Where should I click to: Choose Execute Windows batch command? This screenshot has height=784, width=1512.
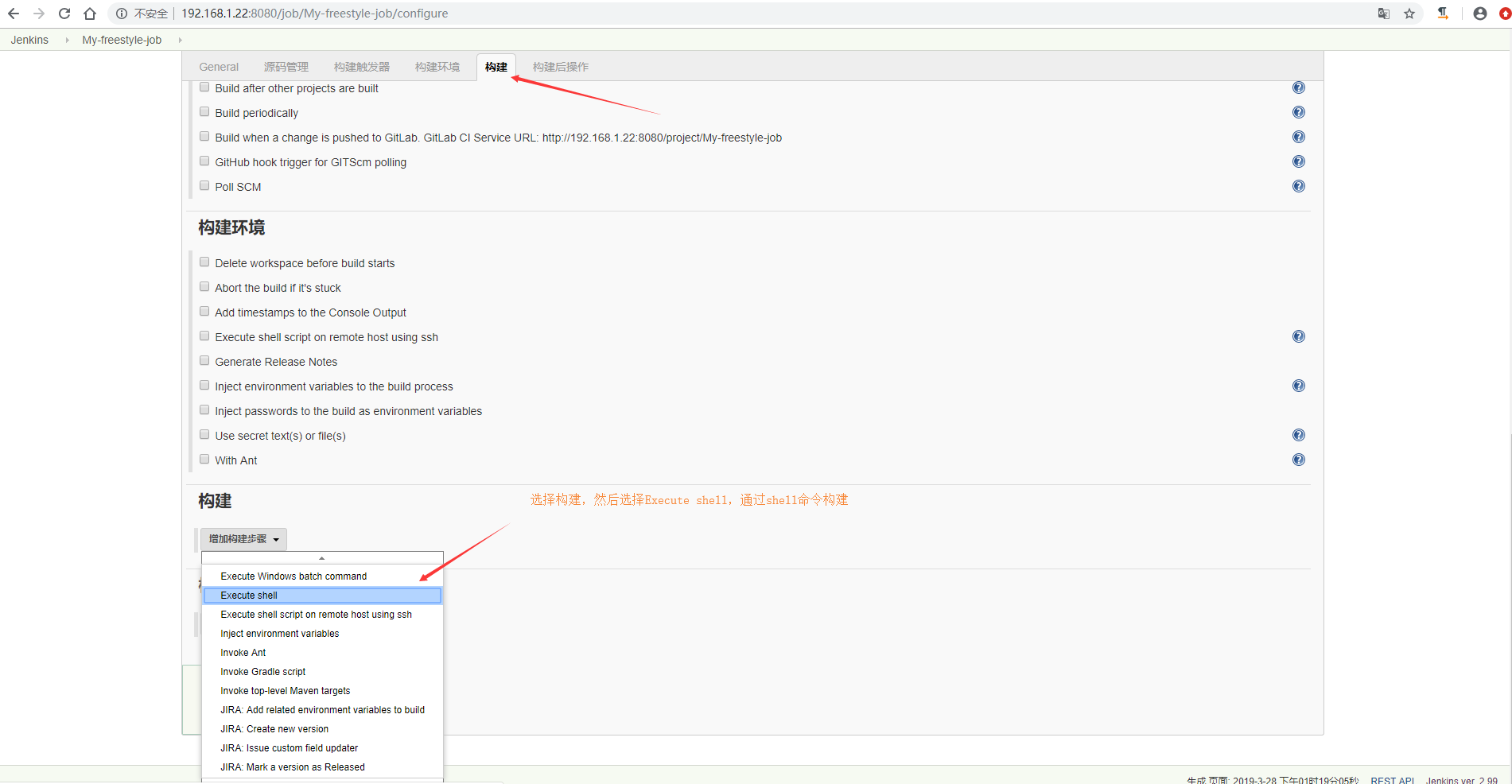(x=322, y=576)
